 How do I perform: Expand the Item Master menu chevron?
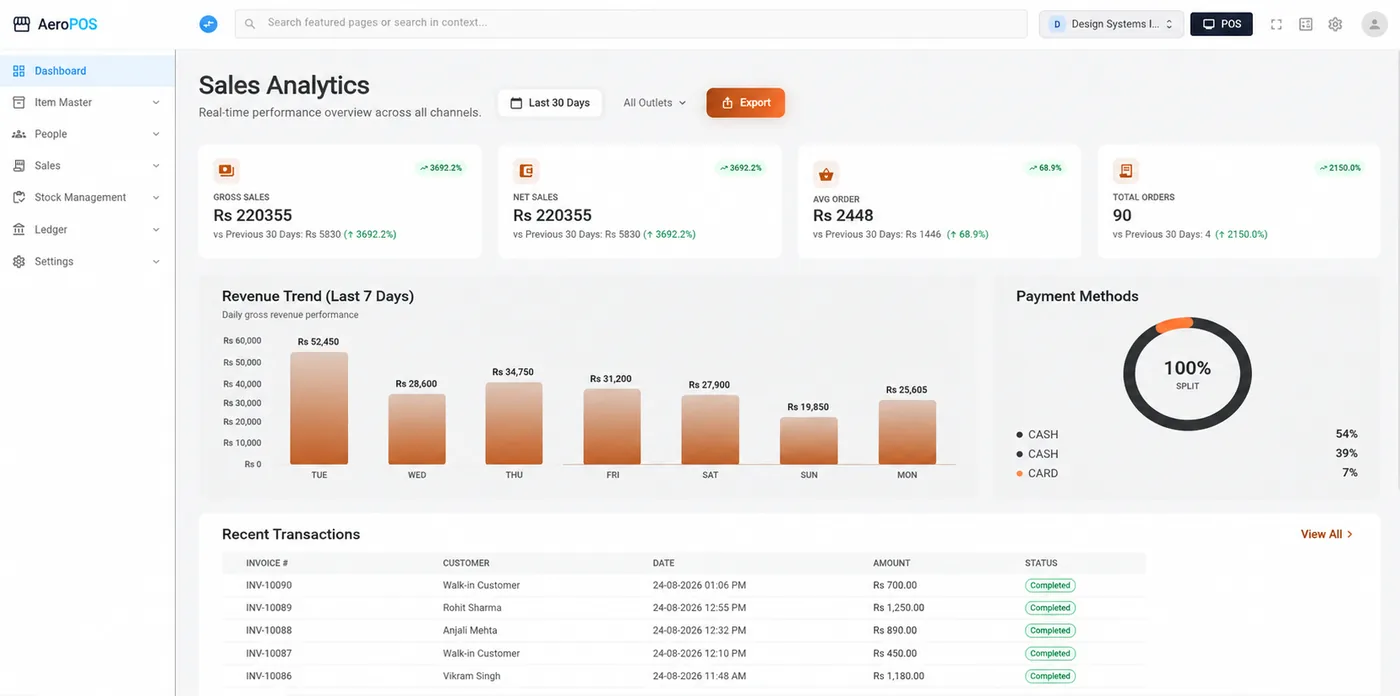156,102
